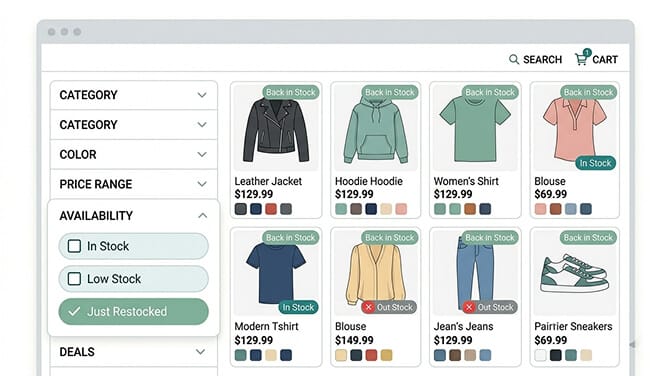Select dark charcoal swatch for Leather Jacket

(x=241, y=209)
